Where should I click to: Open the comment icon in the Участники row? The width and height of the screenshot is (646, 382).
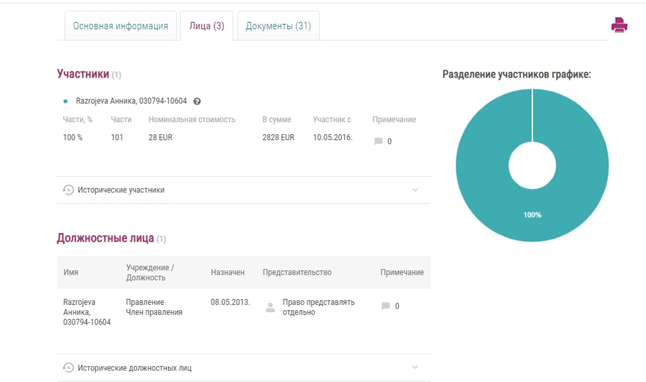378,141
